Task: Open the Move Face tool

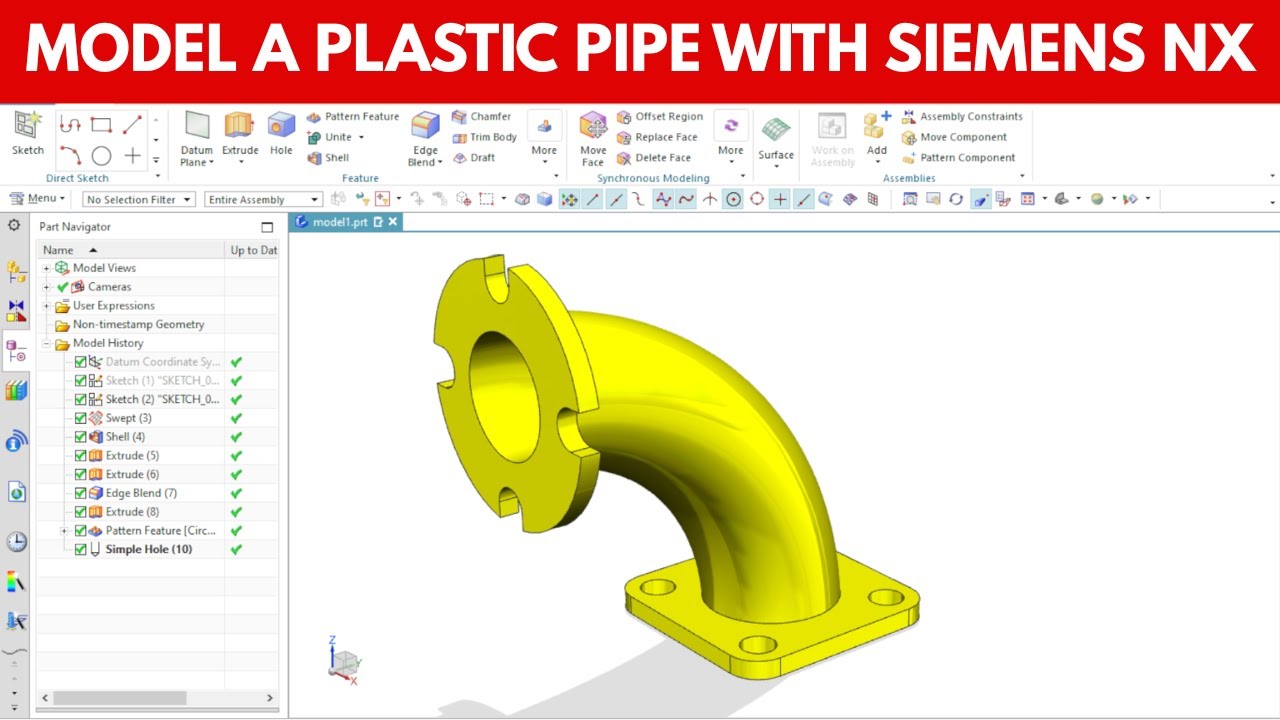Action: 593,138
